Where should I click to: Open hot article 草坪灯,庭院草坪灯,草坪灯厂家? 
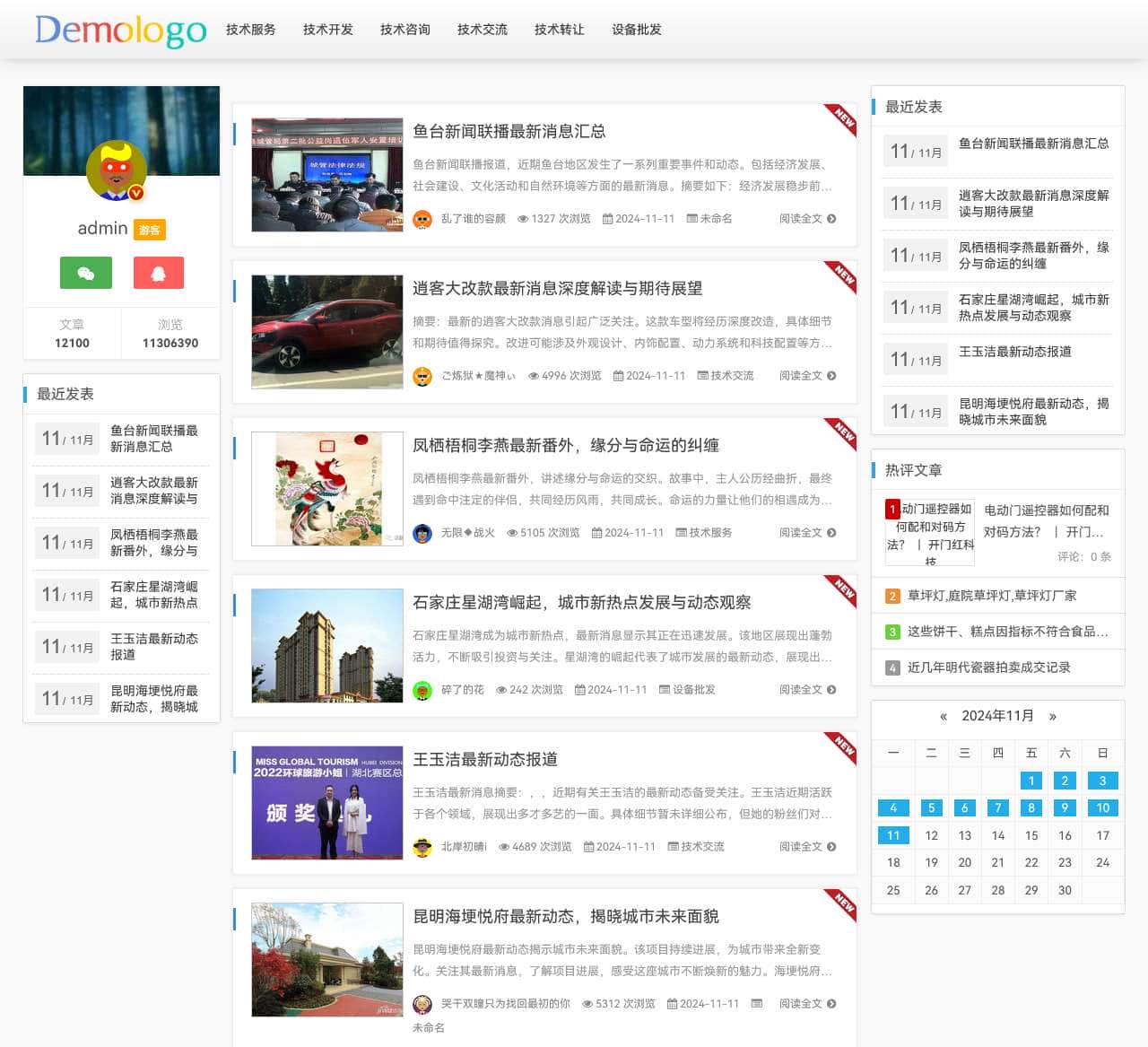pyautogui.click(x=992, y=596)
